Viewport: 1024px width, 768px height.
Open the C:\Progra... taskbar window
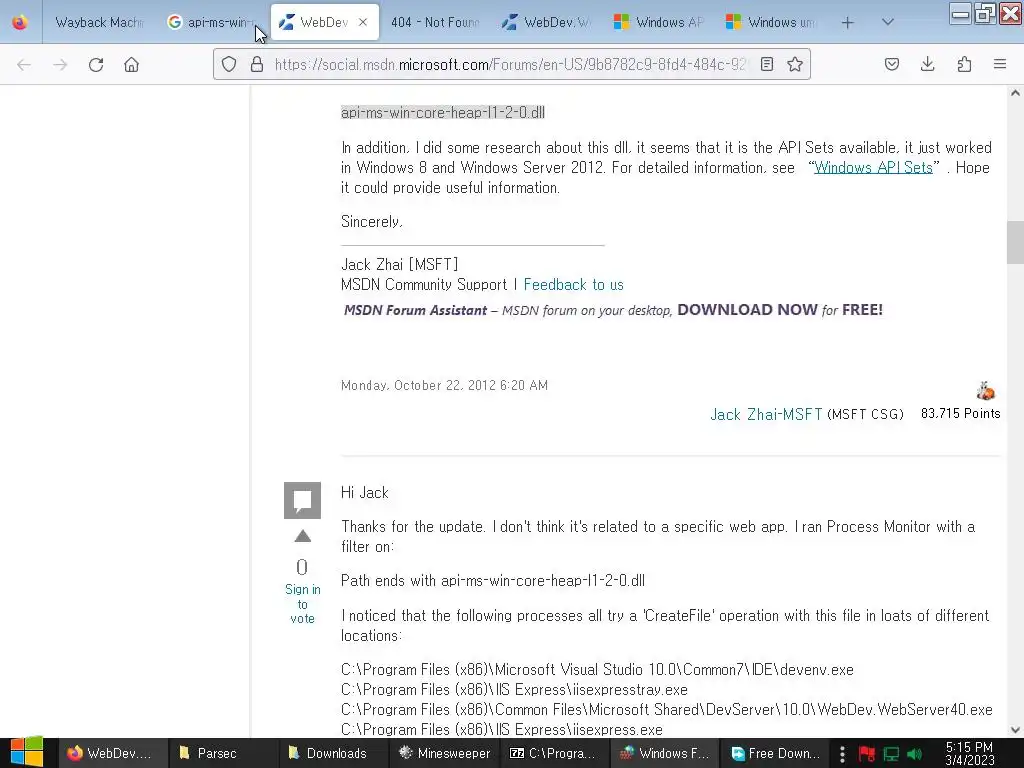(x=554, y=753)
